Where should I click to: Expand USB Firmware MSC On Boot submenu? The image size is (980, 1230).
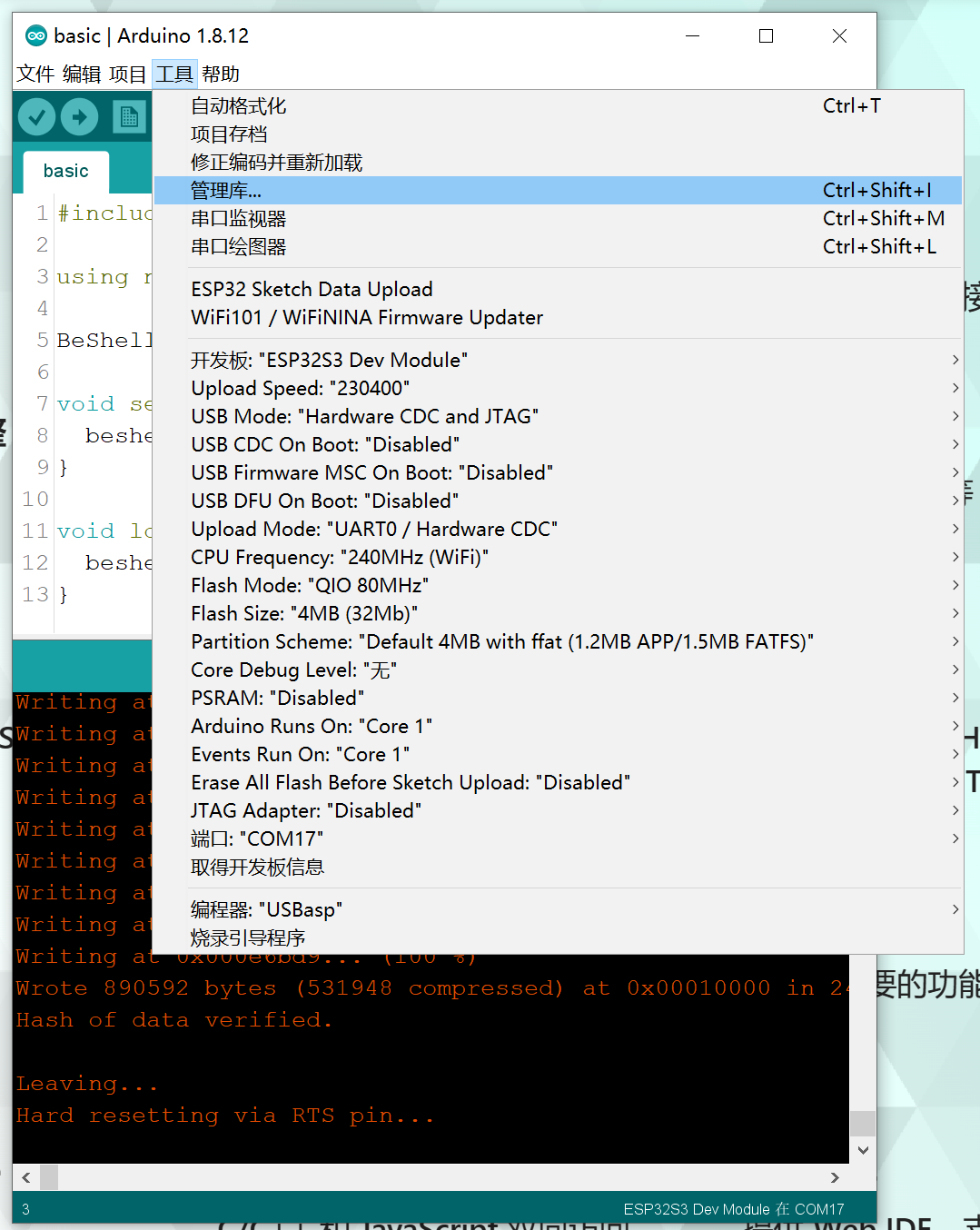(x=558, y=472)
